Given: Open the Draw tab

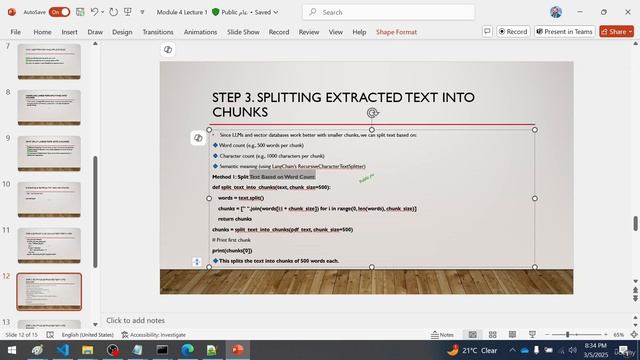Looking at the screenshot, I should pyautogui.click(x=95, y=32).
